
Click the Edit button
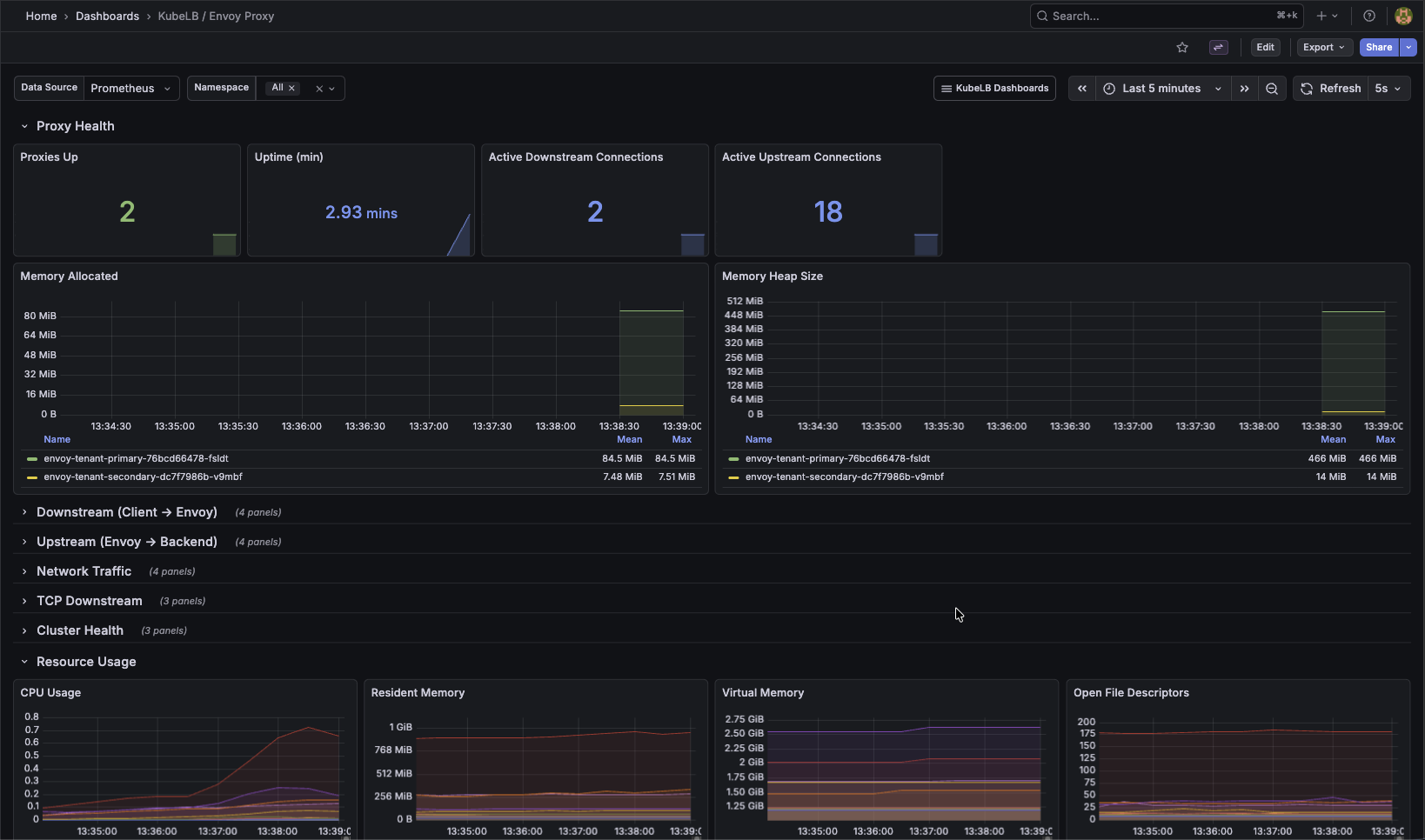(1265, 47)
